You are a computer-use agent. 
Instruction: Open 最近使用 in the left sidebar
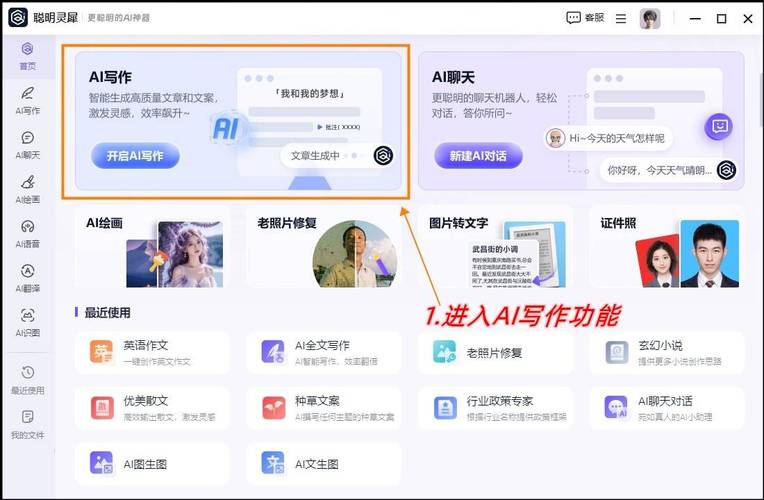click(27, 380)
